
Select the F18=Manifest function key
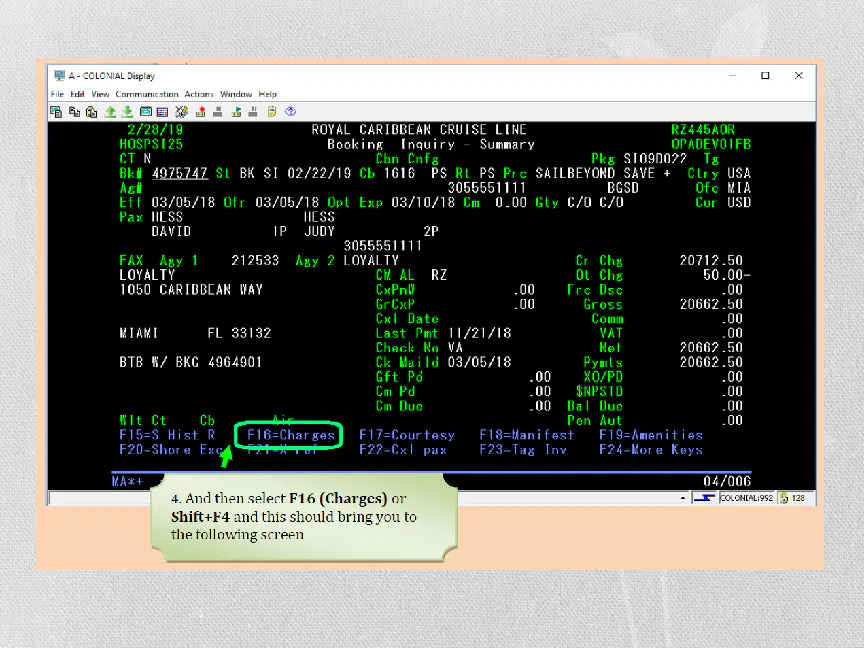pyautogui.click(x=527, y=435)
